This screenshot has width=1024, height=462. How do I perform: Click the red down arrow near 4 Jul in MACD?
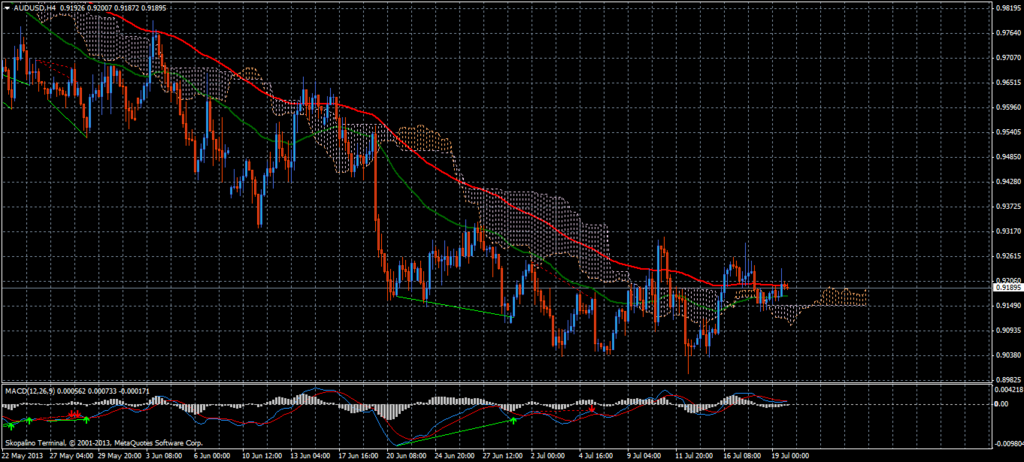pyautogui.click(x=592, y=409)
